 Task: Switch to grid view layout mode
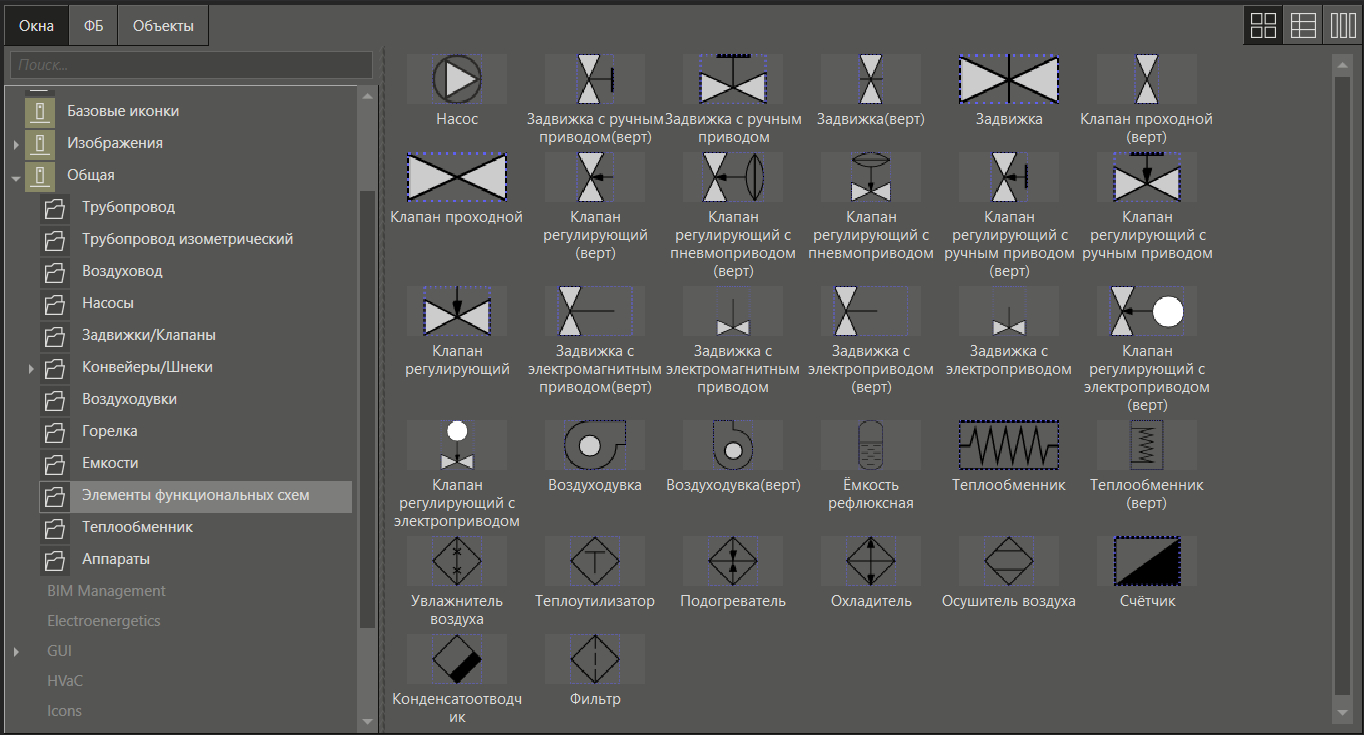1262,24
